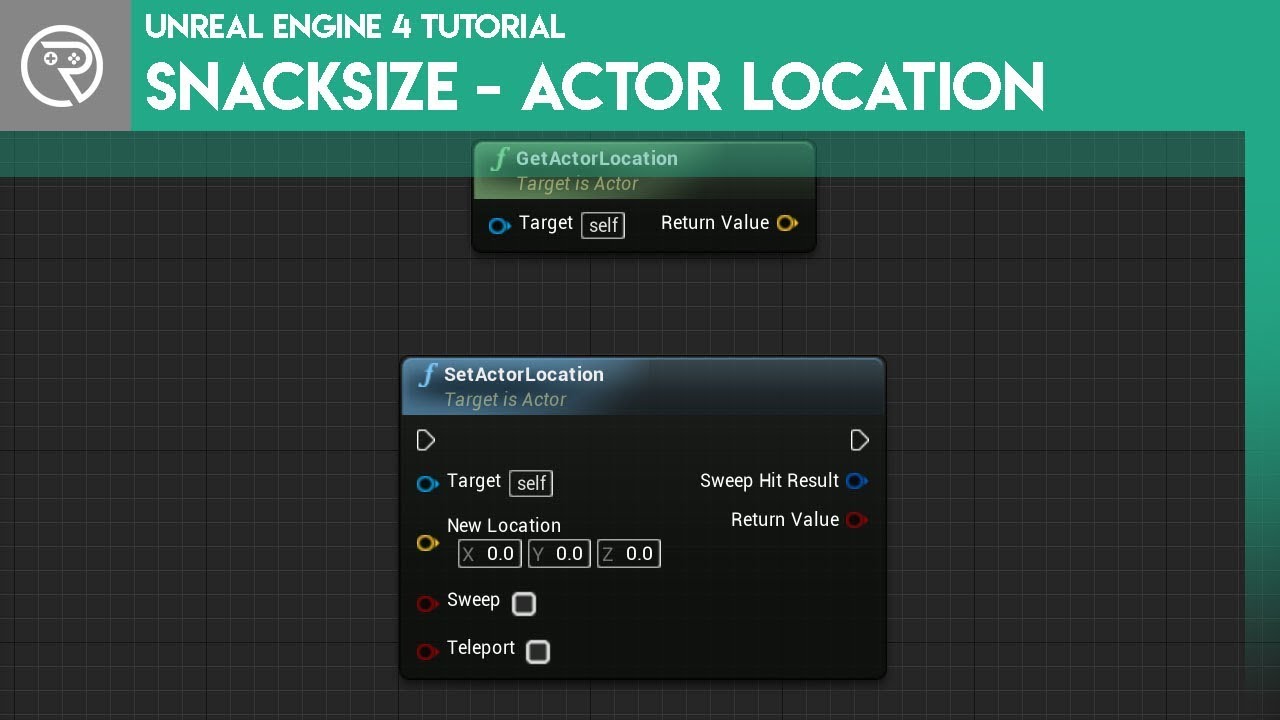This screenshot has height=720, width=1280.
Task: Click the GetActorLocation Target input pin
Action: (499, 225)
